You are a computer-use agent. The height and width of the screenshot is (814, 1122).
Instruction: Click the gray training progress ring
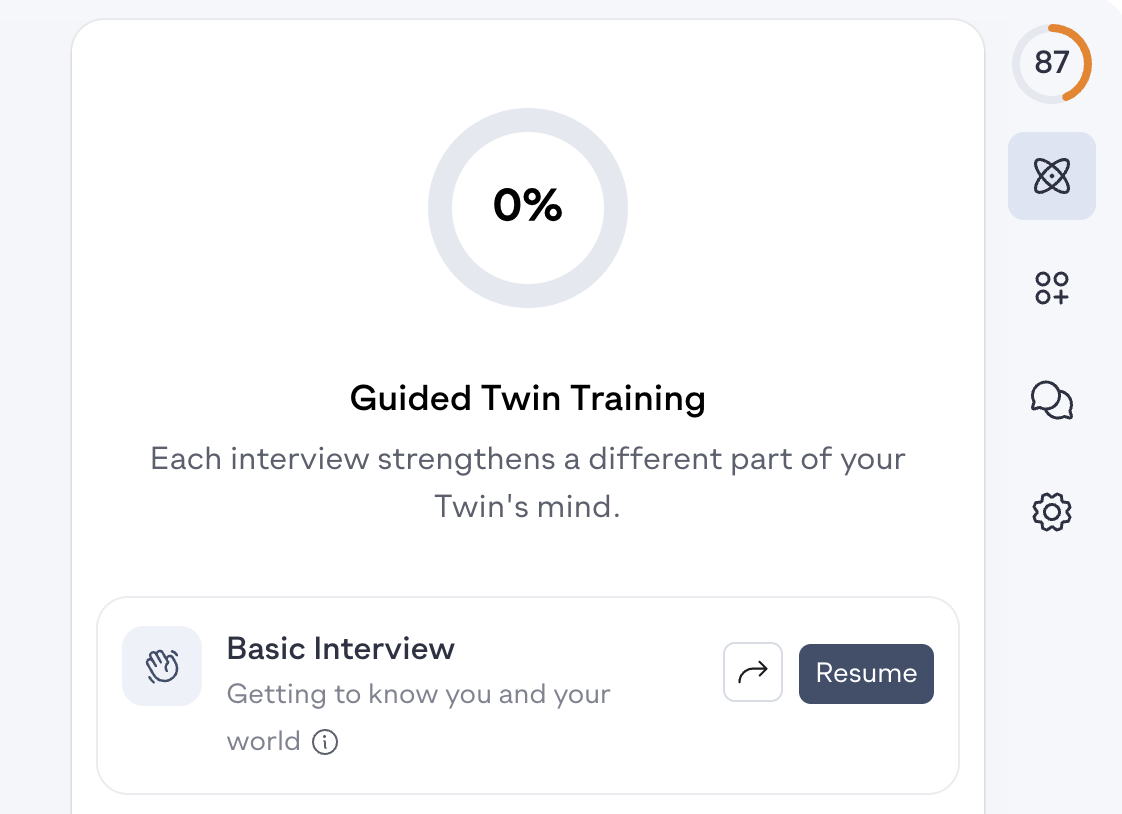pyautogui.click(x=440, y=208)
